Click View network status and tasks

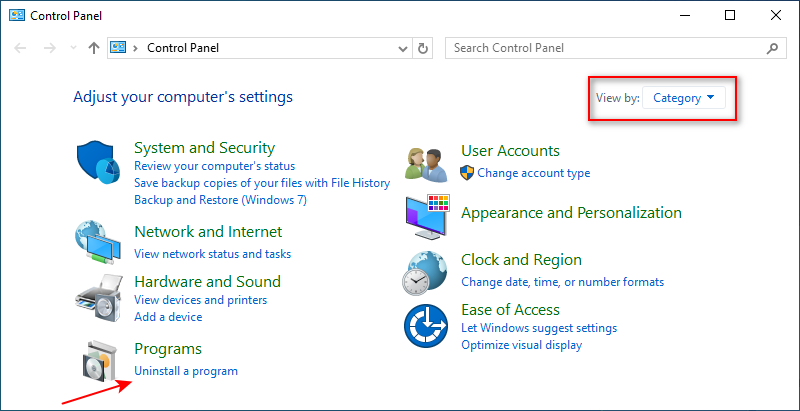point(212,254)
